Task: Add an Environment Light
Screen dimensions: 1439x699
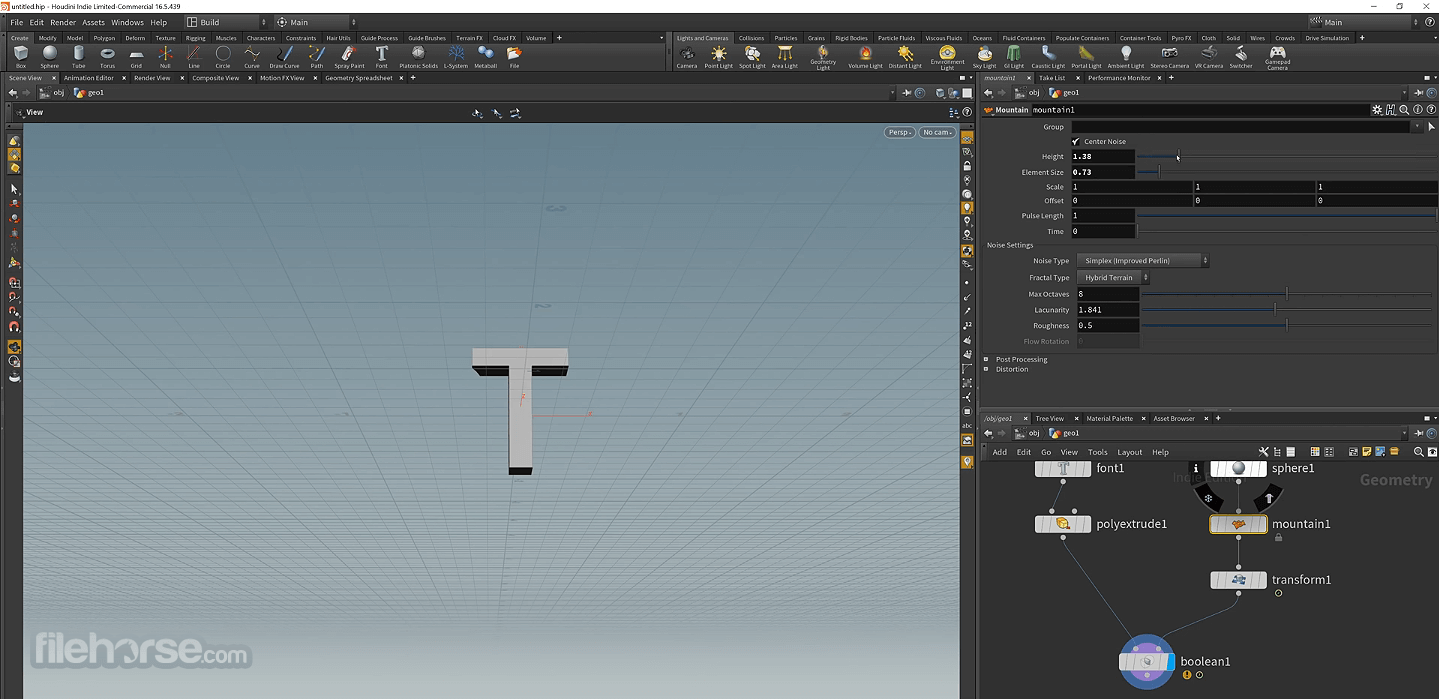Action: pyautogui.click(x=947, y=58)
